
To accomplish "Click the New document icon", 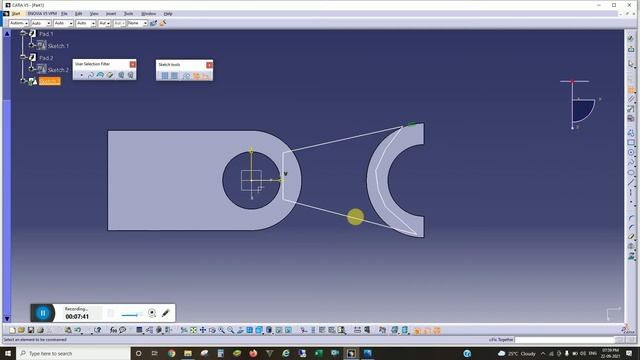I will click(12, 330).
